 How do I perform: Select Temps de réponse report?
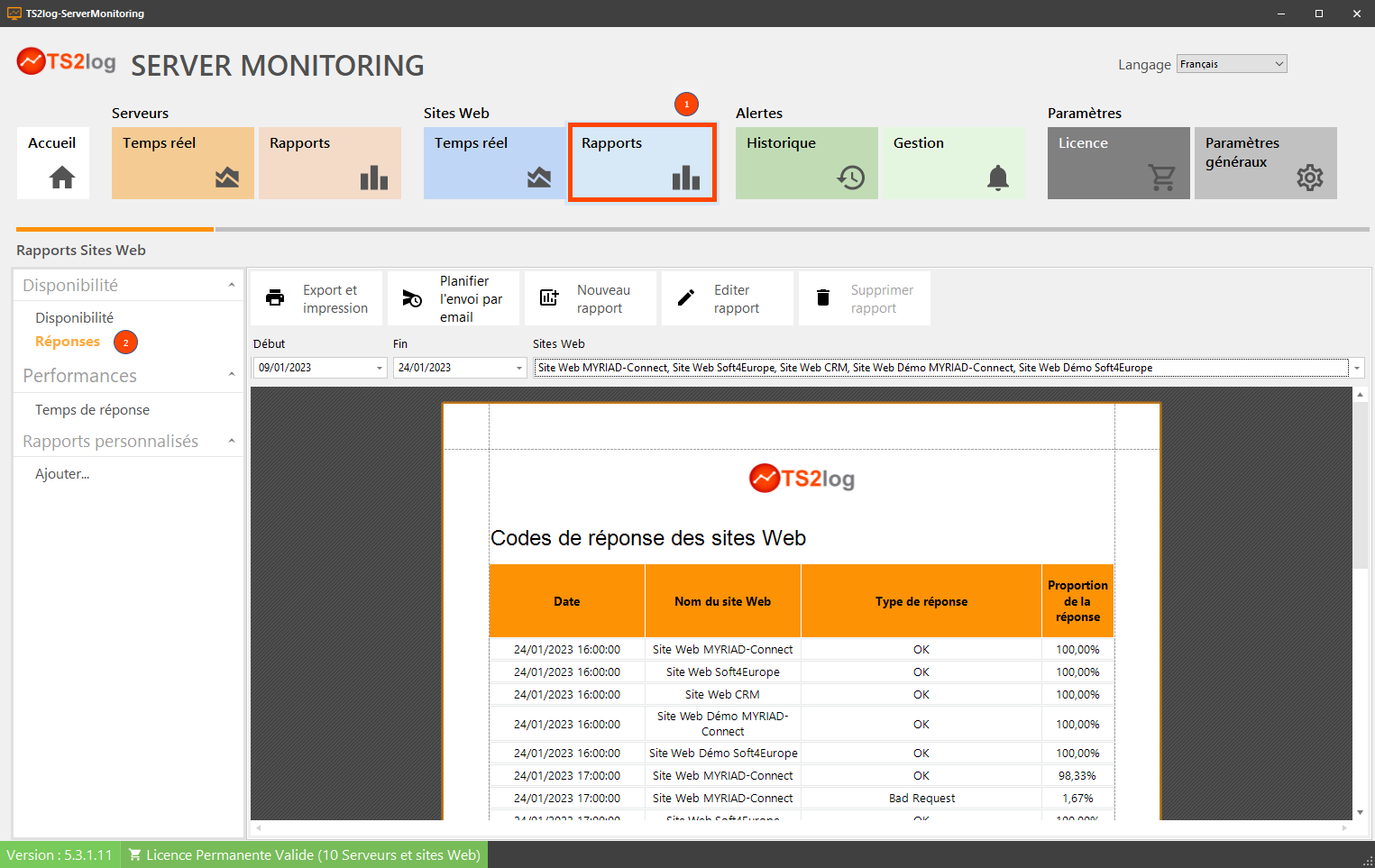tap(92, 409)
